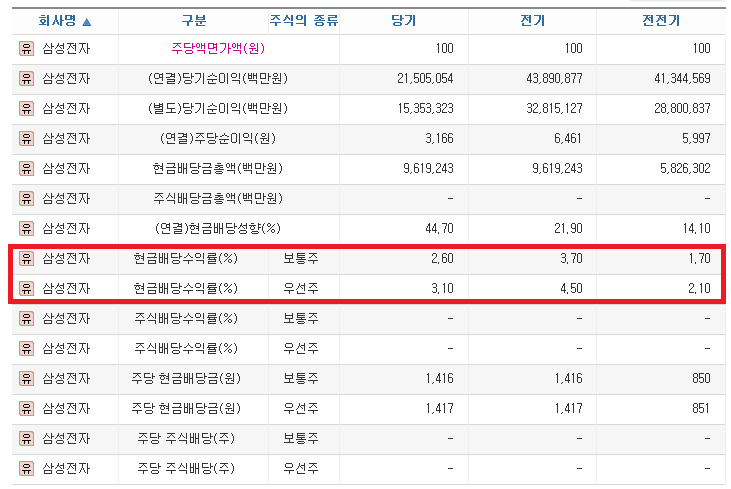Select 전기 value 1,416 for 보통주 배당금
The image size is (731, 489).
[x=568, y=379]
